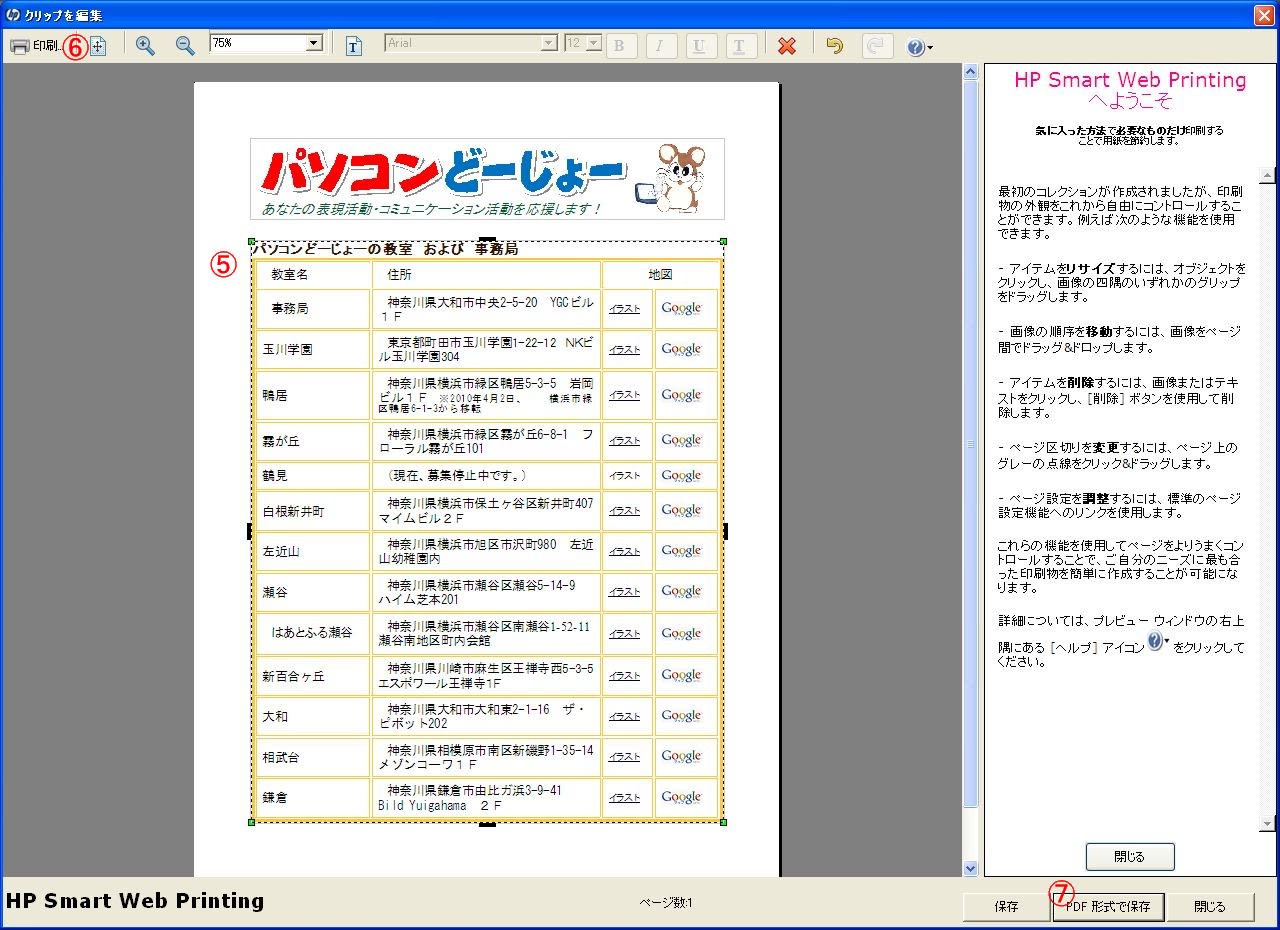Image resolution: width=1280 pixels, height=930 pixels.
Task: Delete selected item with red X
Action: click(787, 46)
